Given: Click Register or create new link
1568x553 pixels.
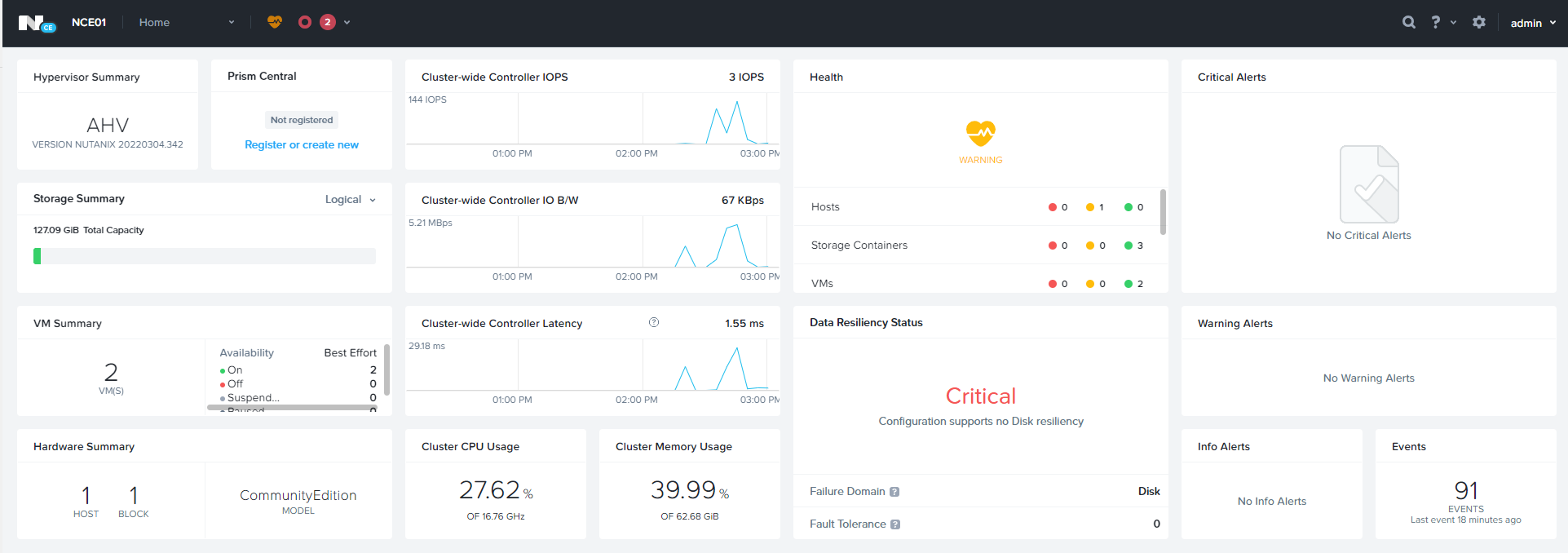Looking at the screenshot, I should tap(302, 145).
